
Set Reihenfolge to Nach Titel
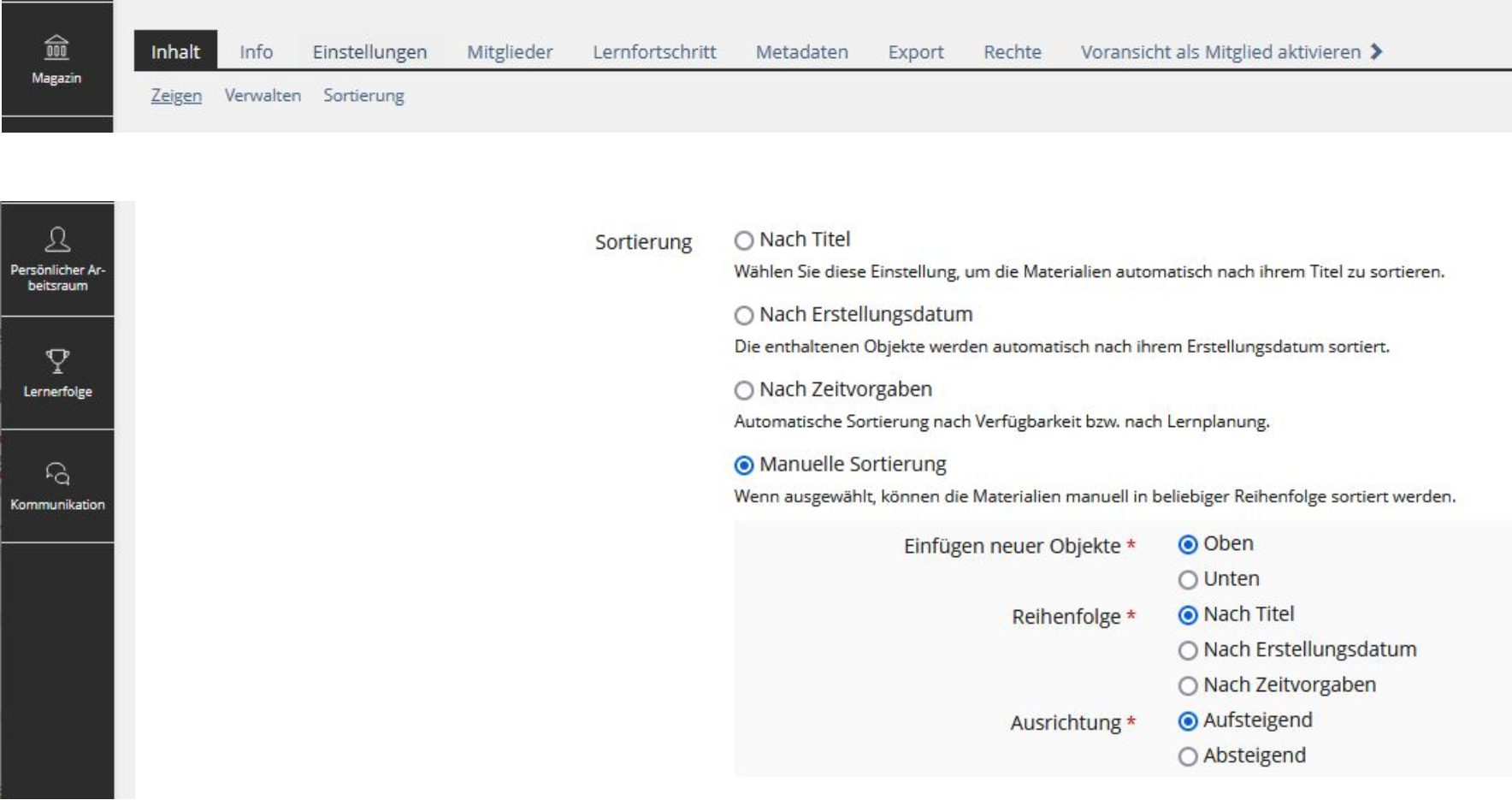point(1188,615)
